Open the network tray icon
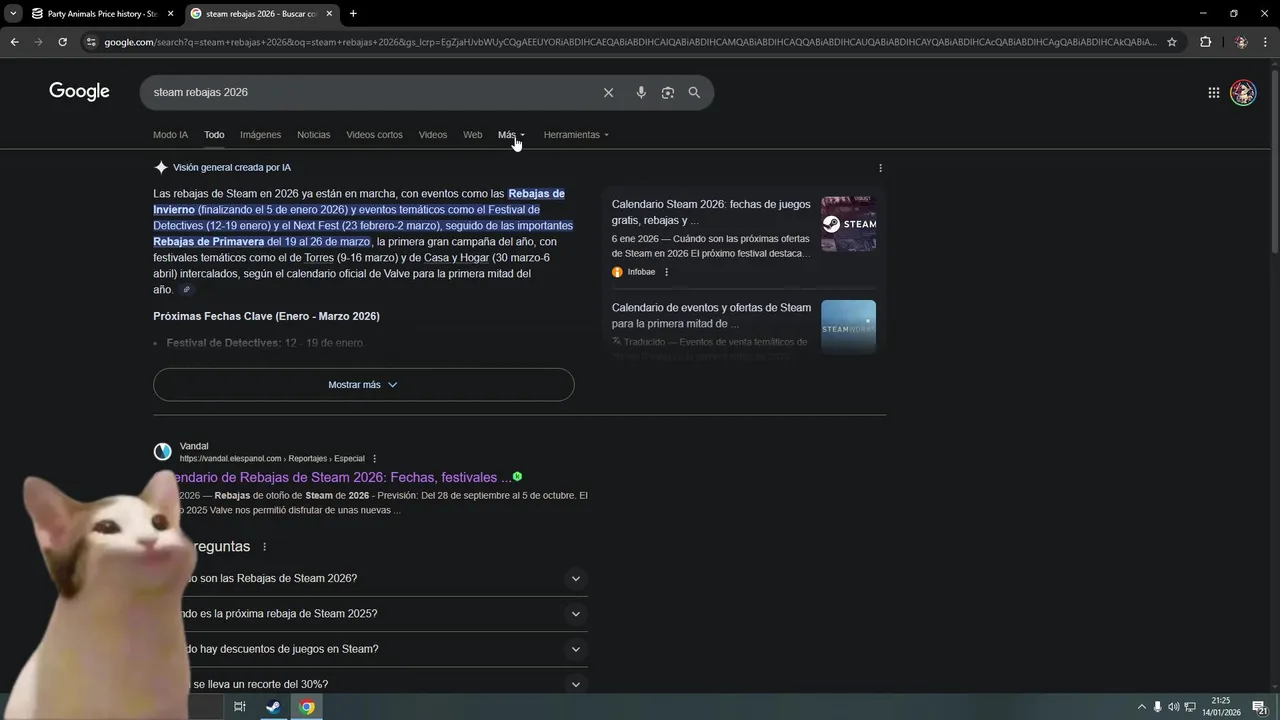Image resolution: width=1280 pixels, height=720 pixels. pos(1189,707)
